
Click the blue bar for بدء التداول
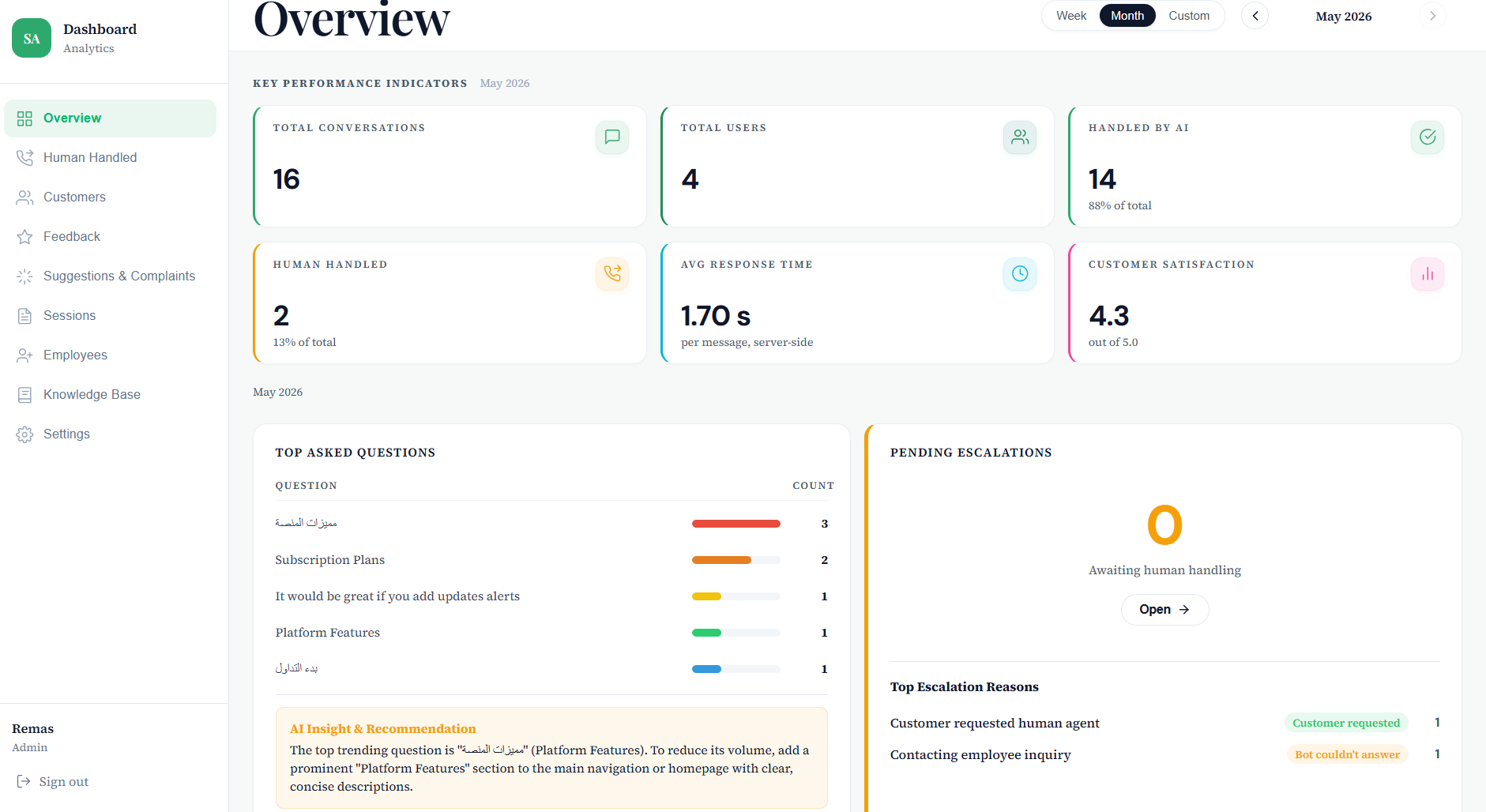706,669
